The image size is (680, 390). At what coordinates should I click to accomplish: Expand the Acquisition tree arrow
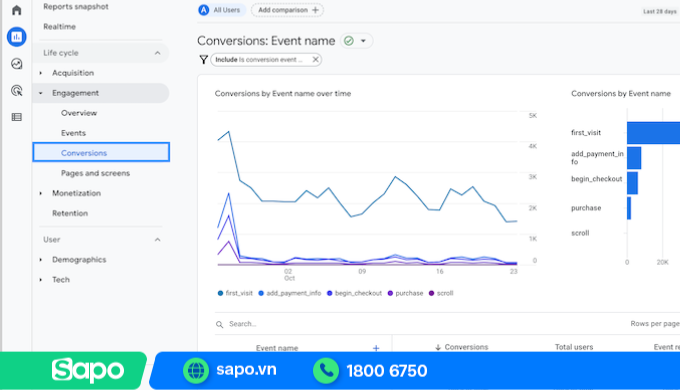point(41,73)
